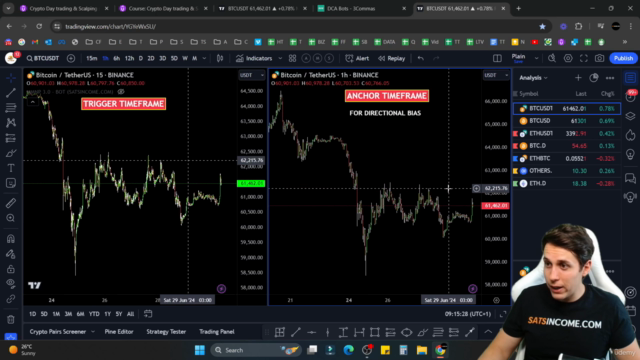The image size is (640, 360).
Task: Select the zoom in tool
Action: 11,218
